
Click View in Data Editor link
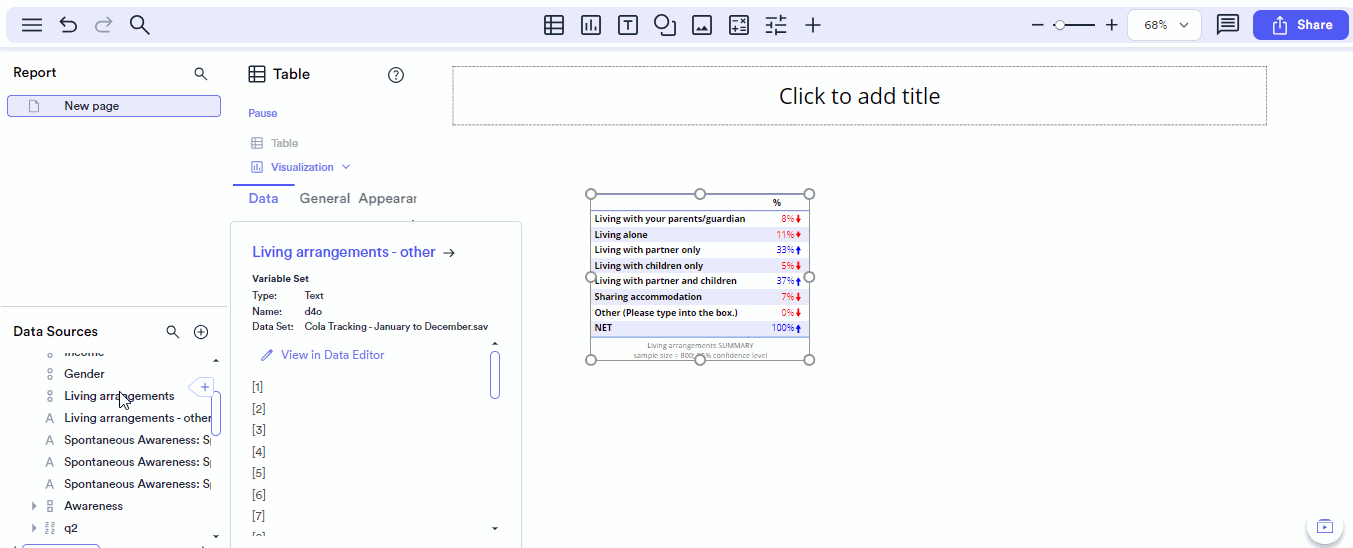click(332, 355)
